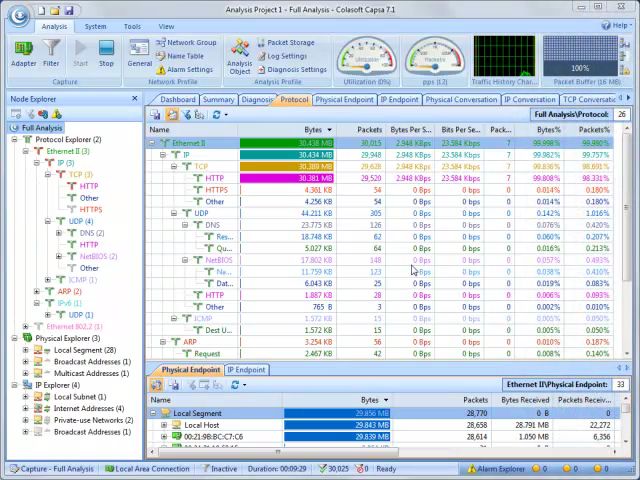The height and width of the screenshot is (480, 640).
Task: Expand Local Host row in endpoint table
Action: (164, 425)
